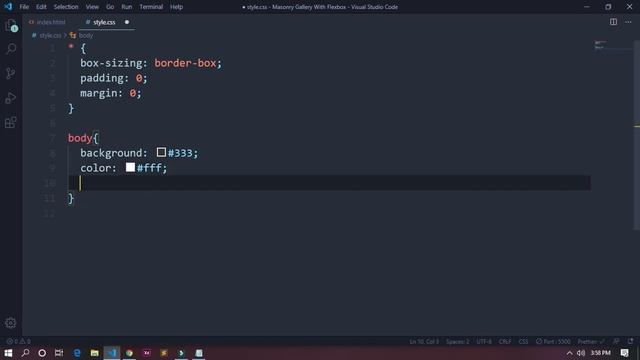
Task: Open the Terminal menu
Action: pyautogui.click(x=151, y=7)
